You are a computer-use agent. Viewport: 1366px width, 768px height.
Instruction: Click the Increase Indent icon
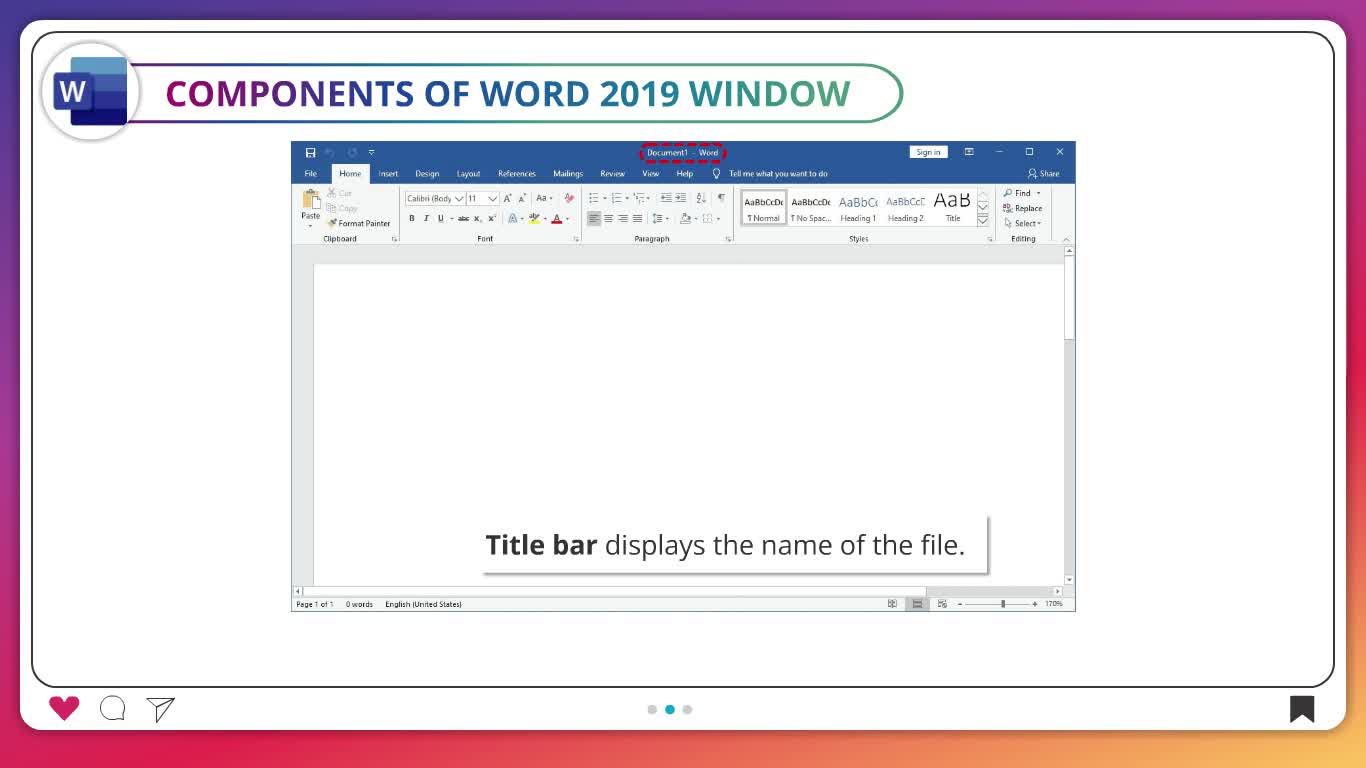click(681, 198)
